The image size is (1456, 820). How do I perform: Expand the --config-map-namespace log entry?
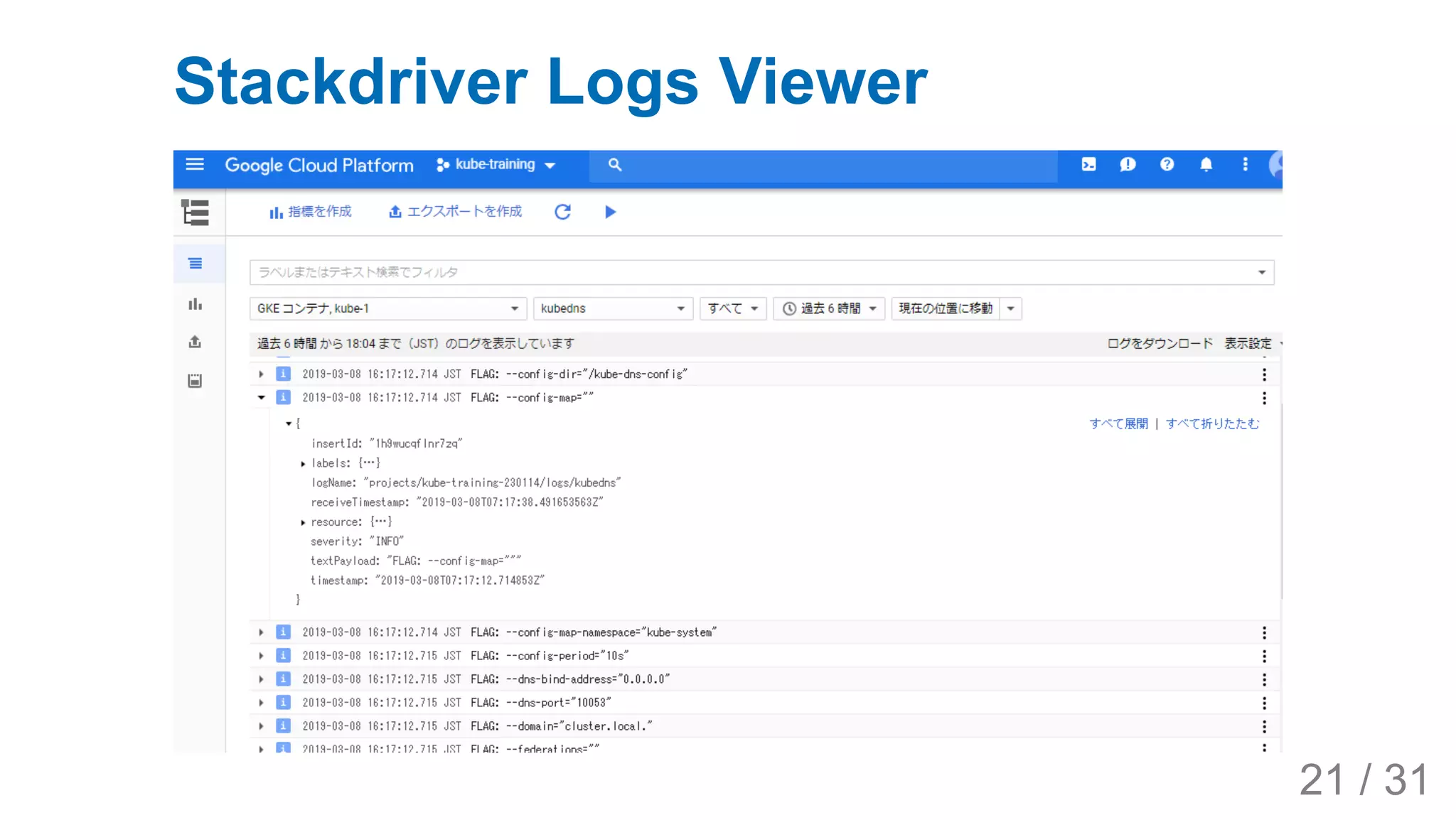[261, 632]
